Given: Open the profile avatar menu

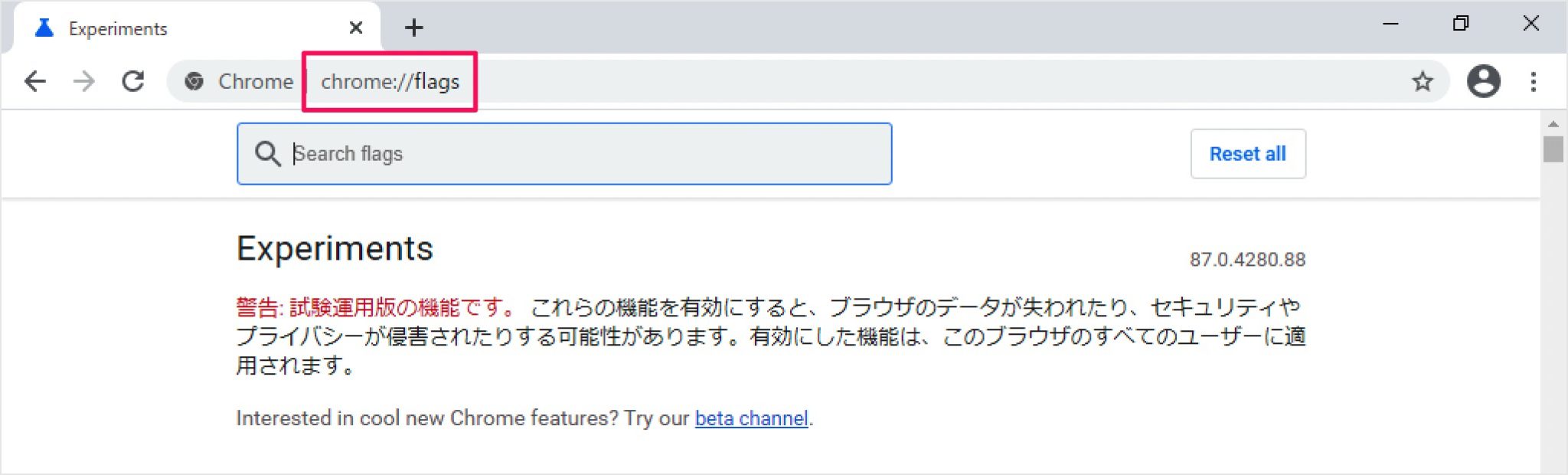Looking at the screenshot, I should [1483, 81].
